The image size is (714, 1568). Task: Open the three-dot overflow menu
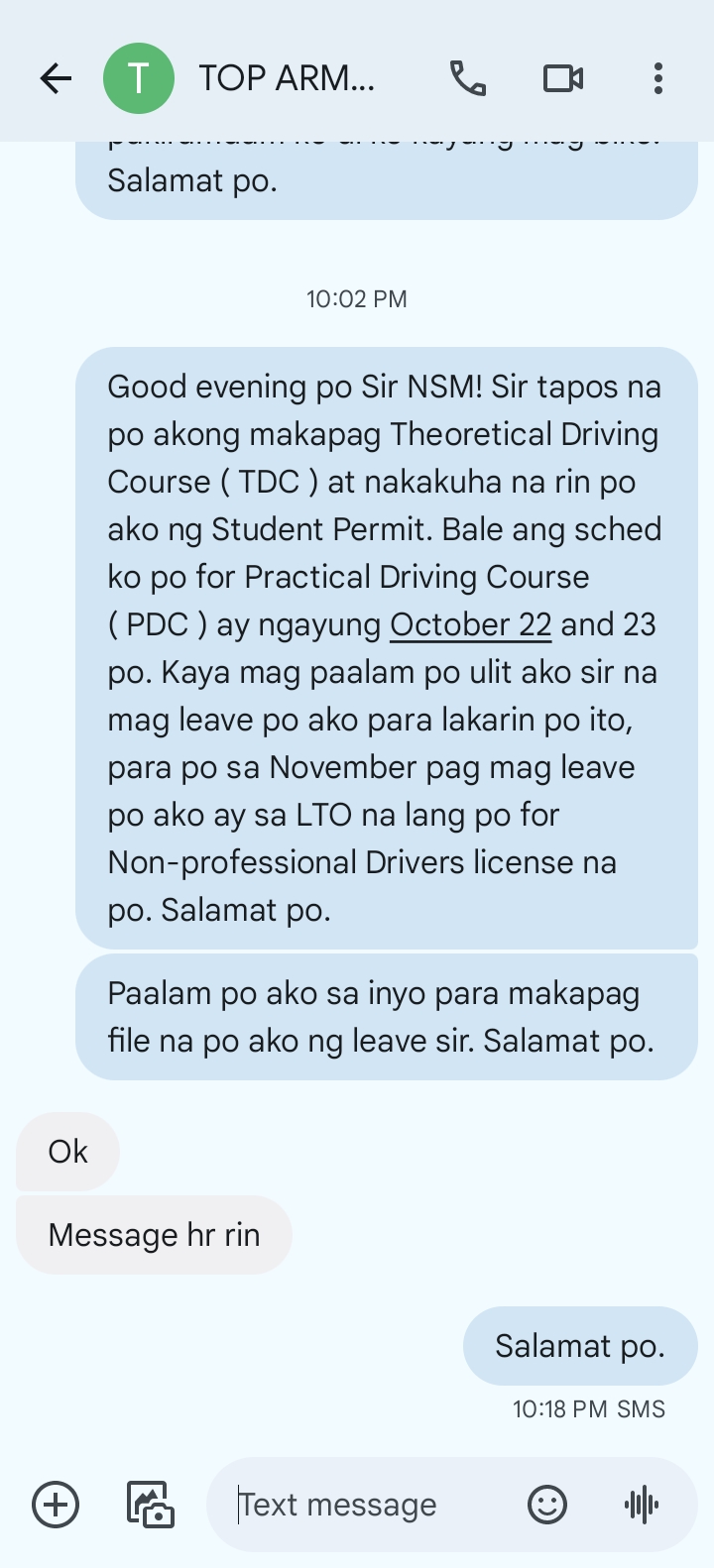tap(657, 78)
